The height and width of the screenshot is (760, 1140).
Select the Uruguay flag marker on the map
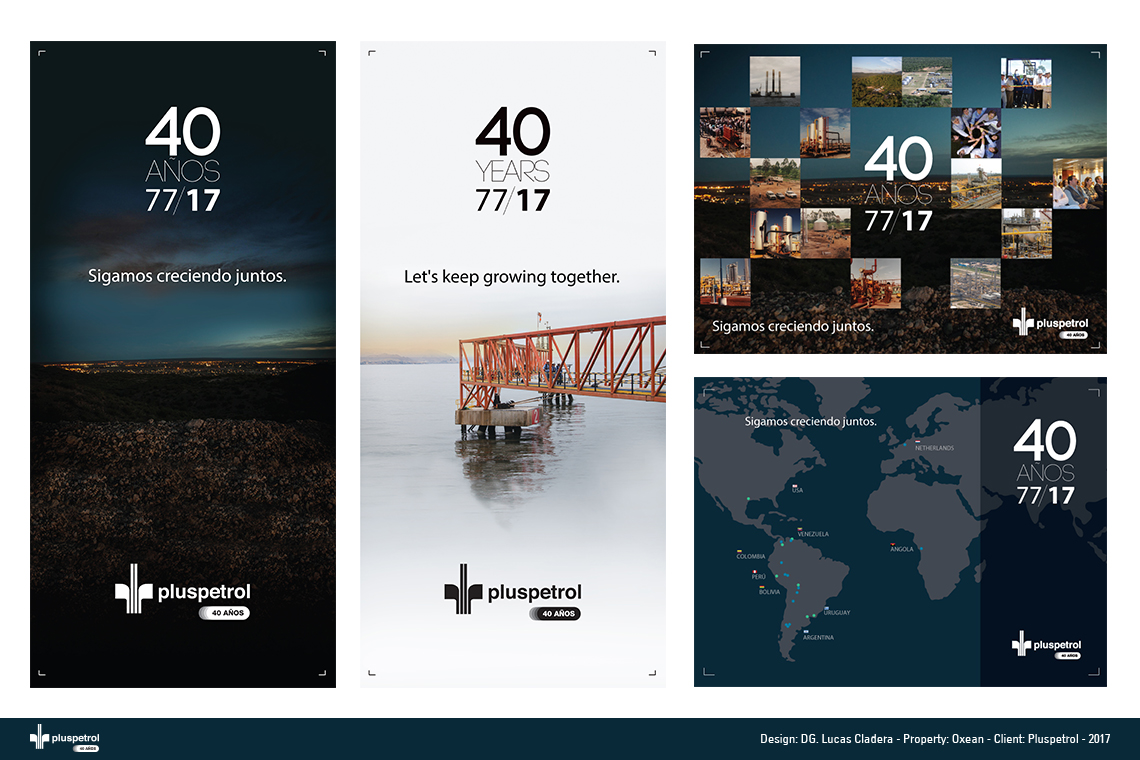[x=828, y=608]
